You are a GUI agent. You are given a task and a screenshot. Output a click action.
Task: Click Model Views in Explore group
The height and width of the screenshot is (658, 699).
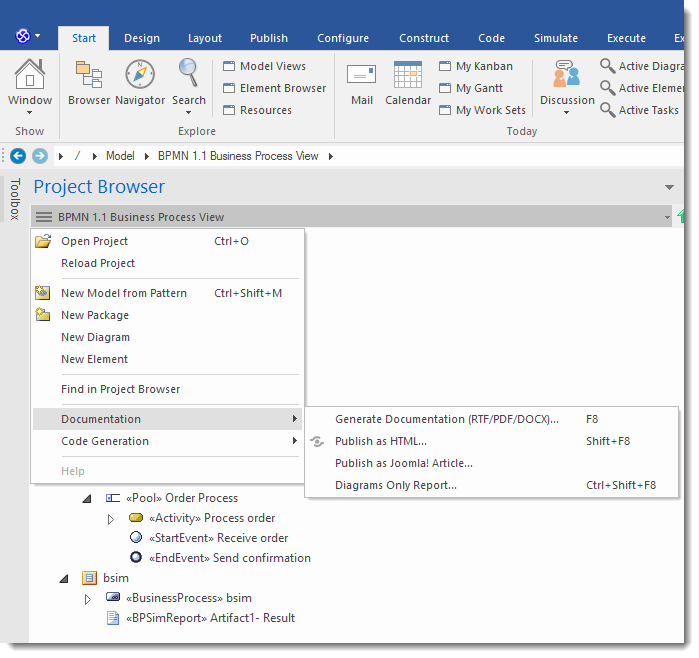[x=272, y=66]
